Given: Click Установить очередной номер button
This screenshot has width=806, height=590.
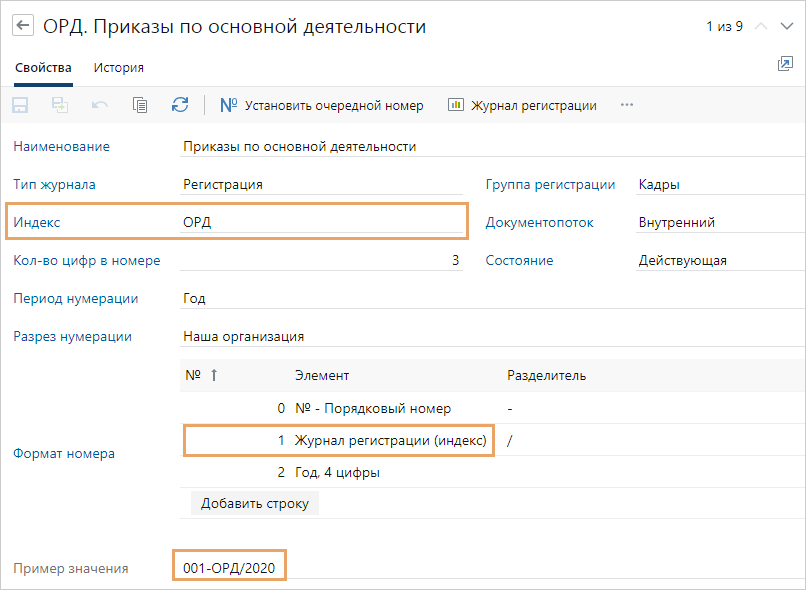Looking at the screenshot, I should click(321, 105).
